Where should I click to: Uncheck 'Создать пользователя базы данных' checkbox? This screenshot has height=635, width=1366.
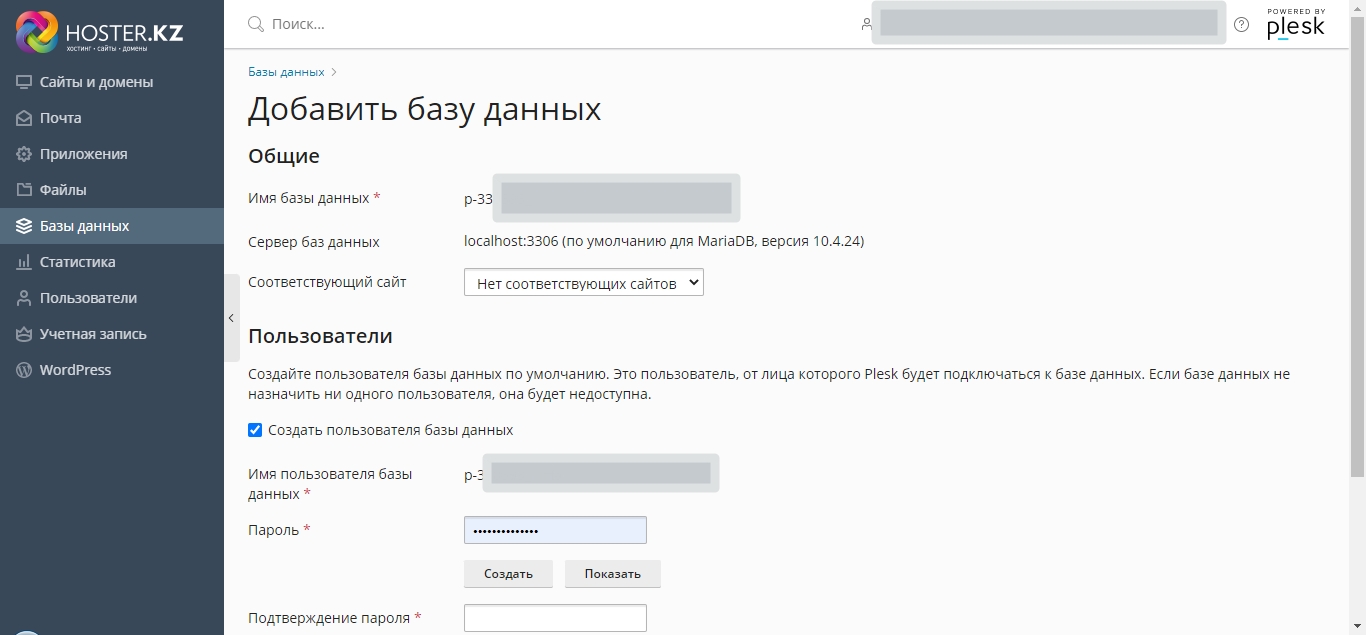coord(255,430)
